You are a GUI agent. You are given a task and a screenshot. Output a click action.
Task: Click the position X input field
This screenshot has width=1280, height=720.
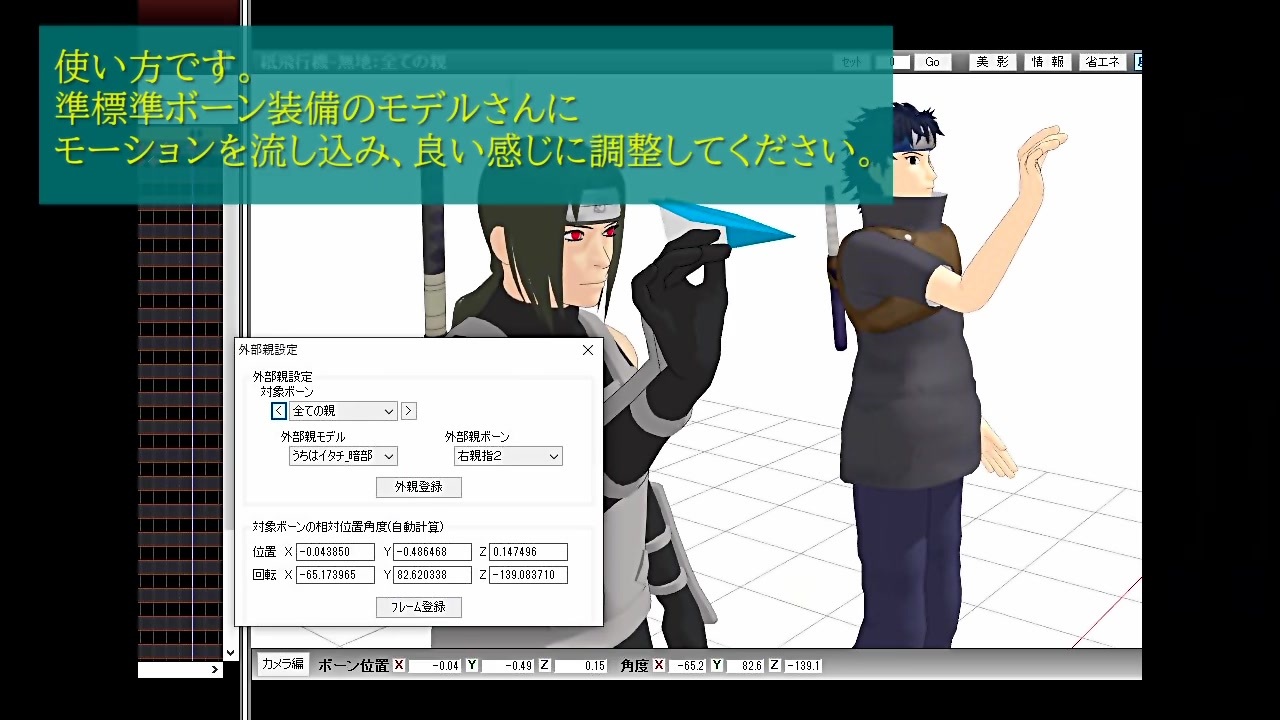[335, 552]
